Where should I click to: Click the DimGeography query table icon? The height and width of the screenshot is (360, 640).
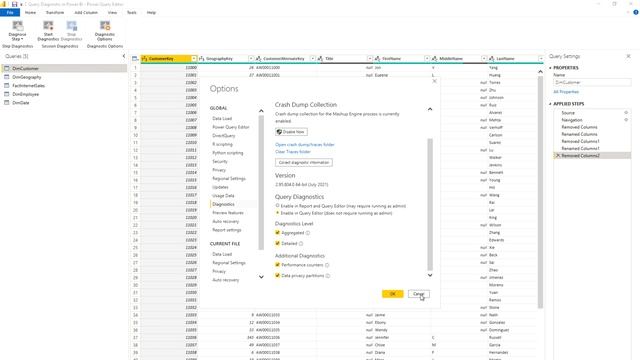7,77
